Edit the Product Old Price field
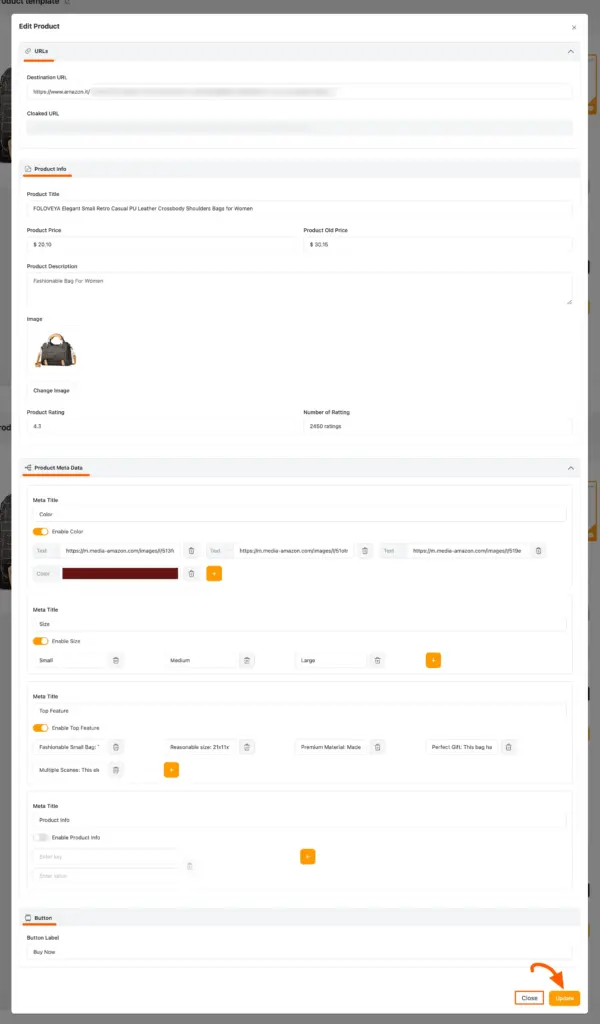 click(x=438, y=244)
